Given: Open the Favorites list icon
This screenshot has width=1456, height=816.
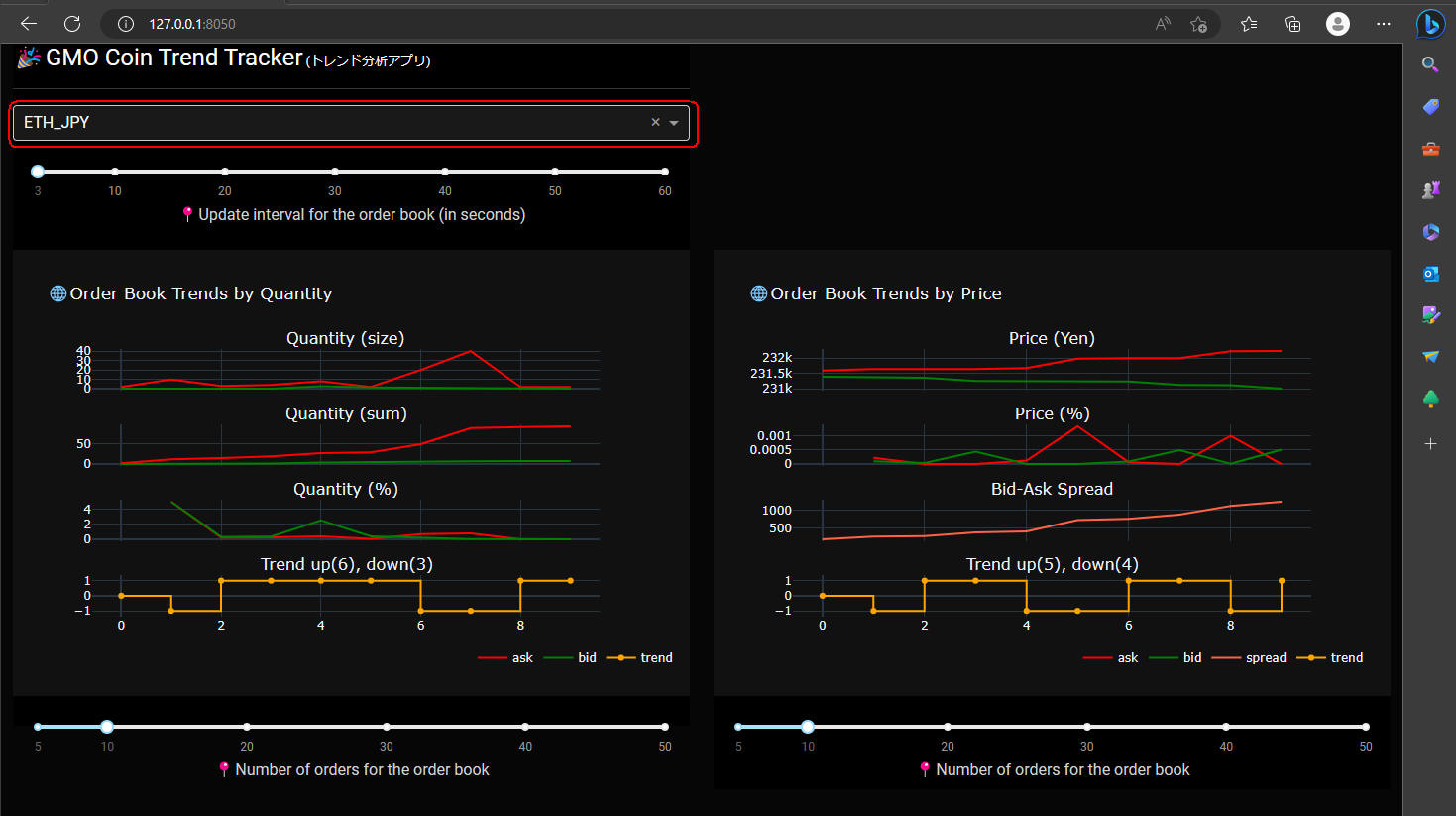Looking at the screenshot, I should click(1249, 24).
